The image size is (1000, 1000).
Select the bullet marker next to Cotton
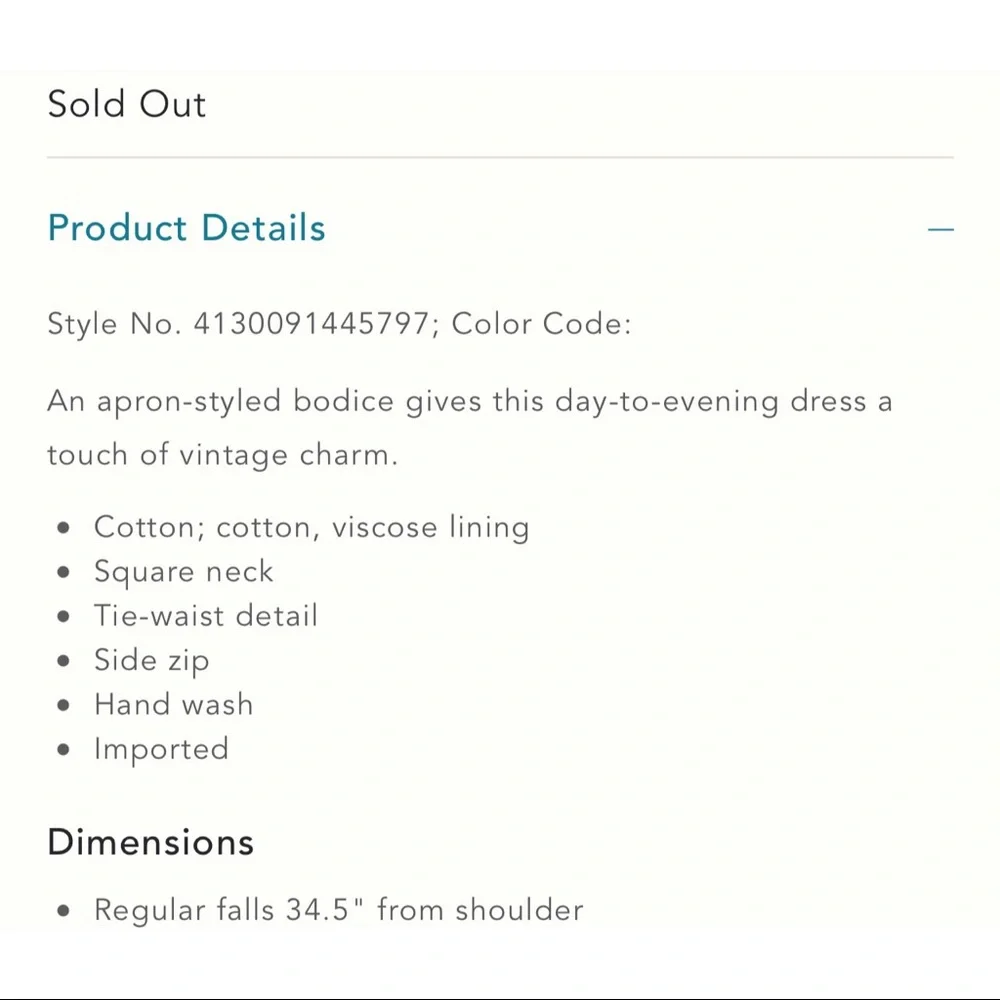pyautogui.click(x=62, y=527)
